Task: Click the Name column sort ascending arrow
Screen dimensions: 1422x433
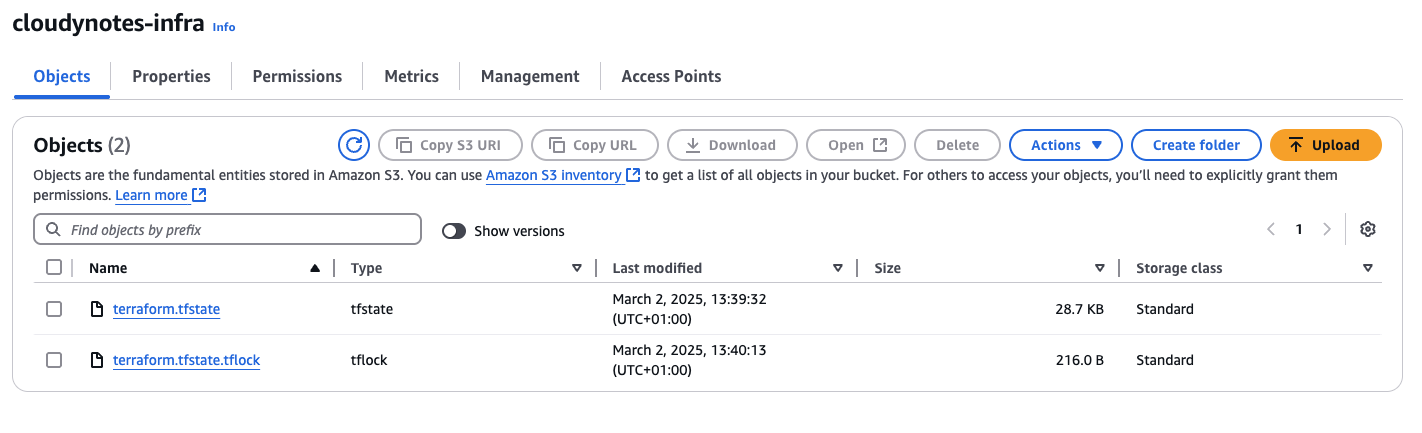Action: [x=315, y=268]
